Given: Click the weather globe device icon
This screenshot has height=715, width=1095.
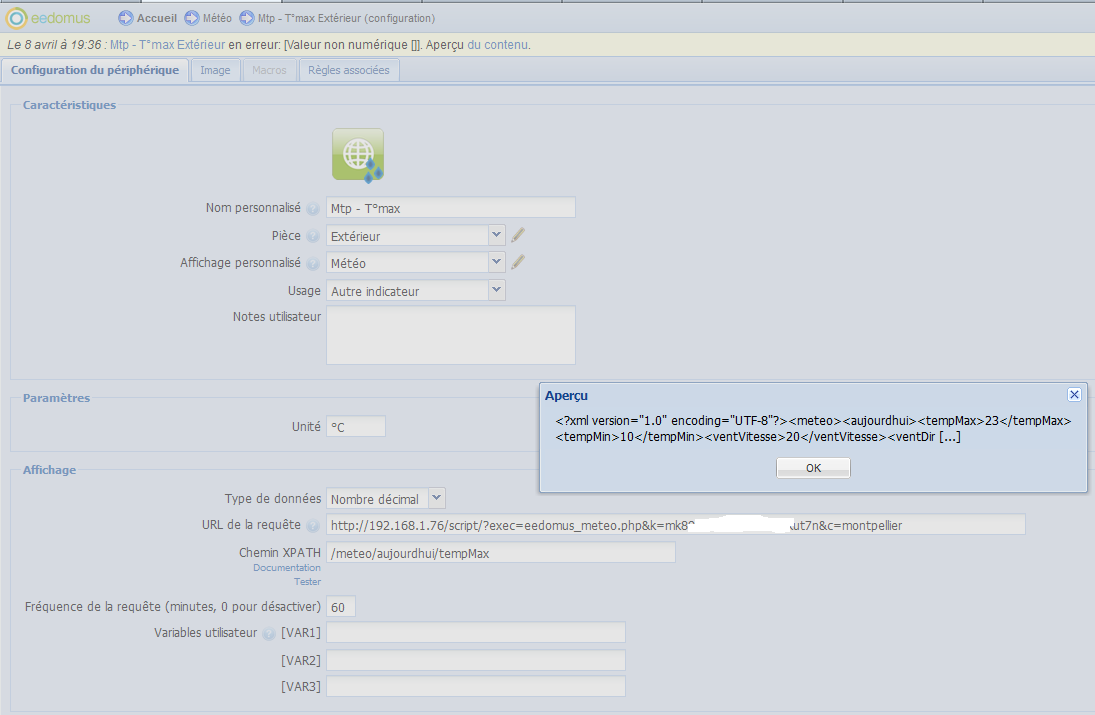Looking at the screenshot, I should [x=358, y=155].
